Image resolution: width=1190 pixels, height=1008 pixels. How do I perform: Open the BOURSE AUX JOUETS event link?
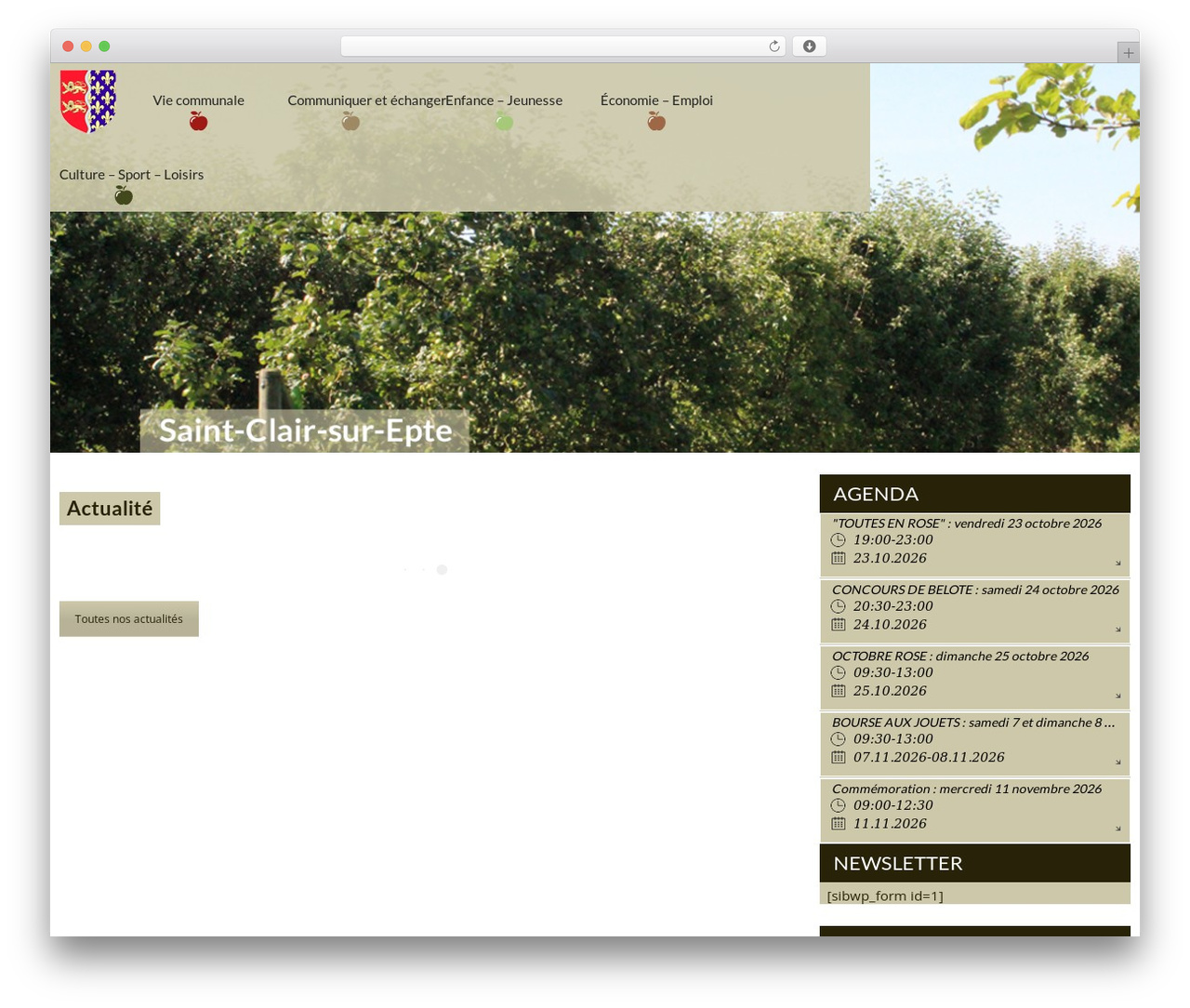973,723
